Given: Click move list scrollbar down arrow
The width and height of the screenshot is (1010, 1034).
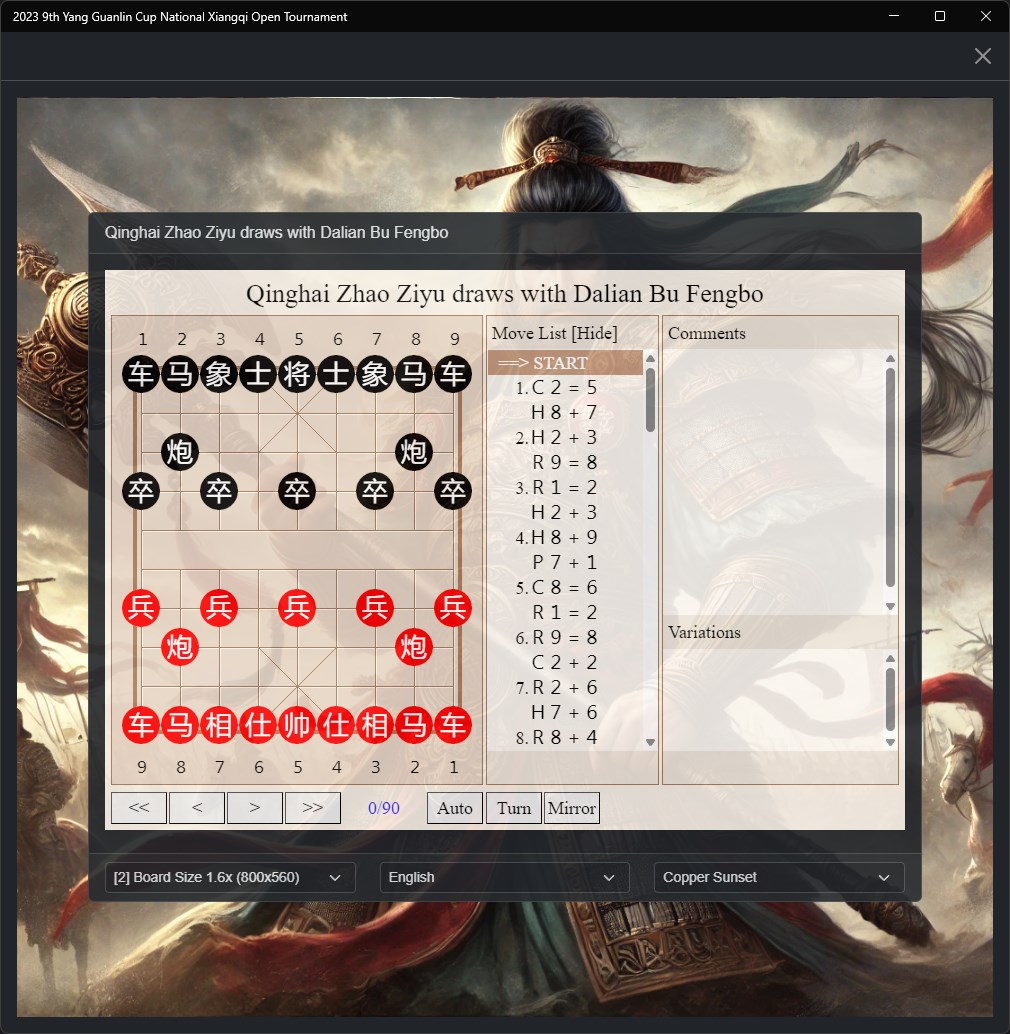Looking at the screenshot, I should [x=651, y=743].
